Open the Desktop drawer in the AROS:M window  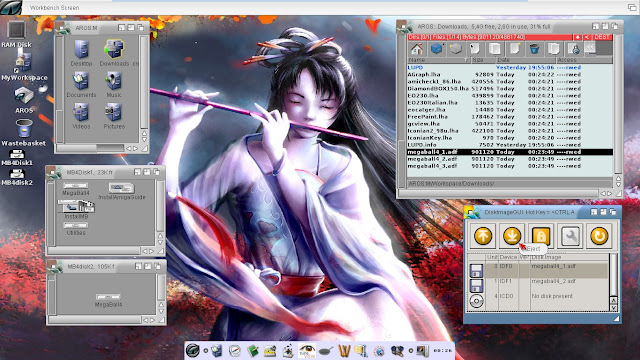click(x=81, y=53)
